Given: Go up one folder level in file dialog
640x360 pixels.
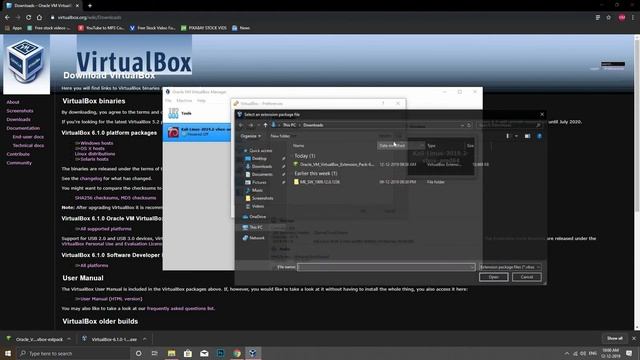Looking at the screenshot, I should pyautogui.click(x=265, y=125).
